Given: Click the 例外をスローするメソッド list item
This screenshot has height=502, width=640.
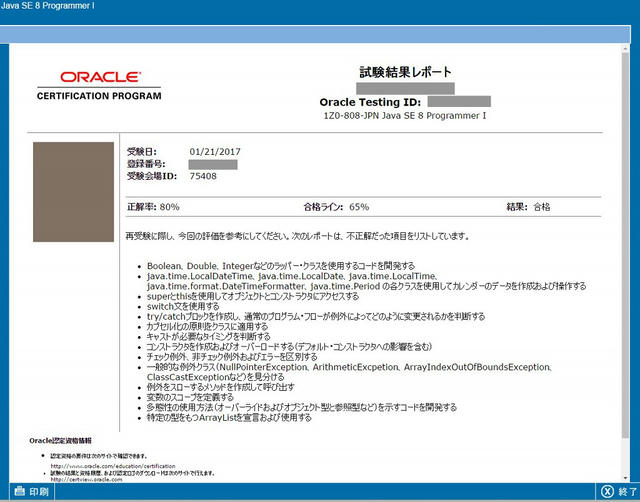Looking at the screenshot, I should tap(220, 387).
